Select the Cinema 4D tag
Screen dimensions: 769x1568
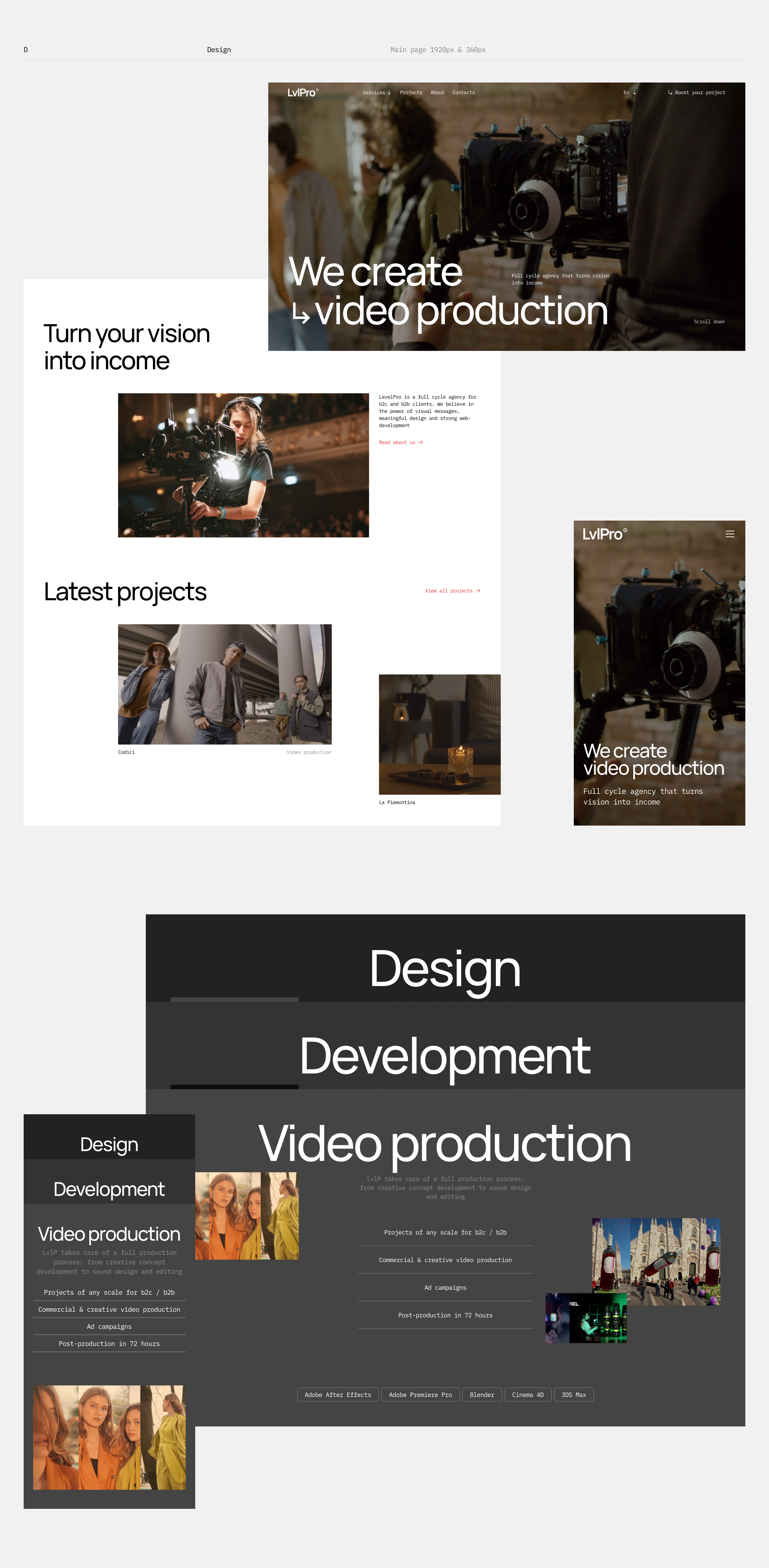coord(527,1395)
